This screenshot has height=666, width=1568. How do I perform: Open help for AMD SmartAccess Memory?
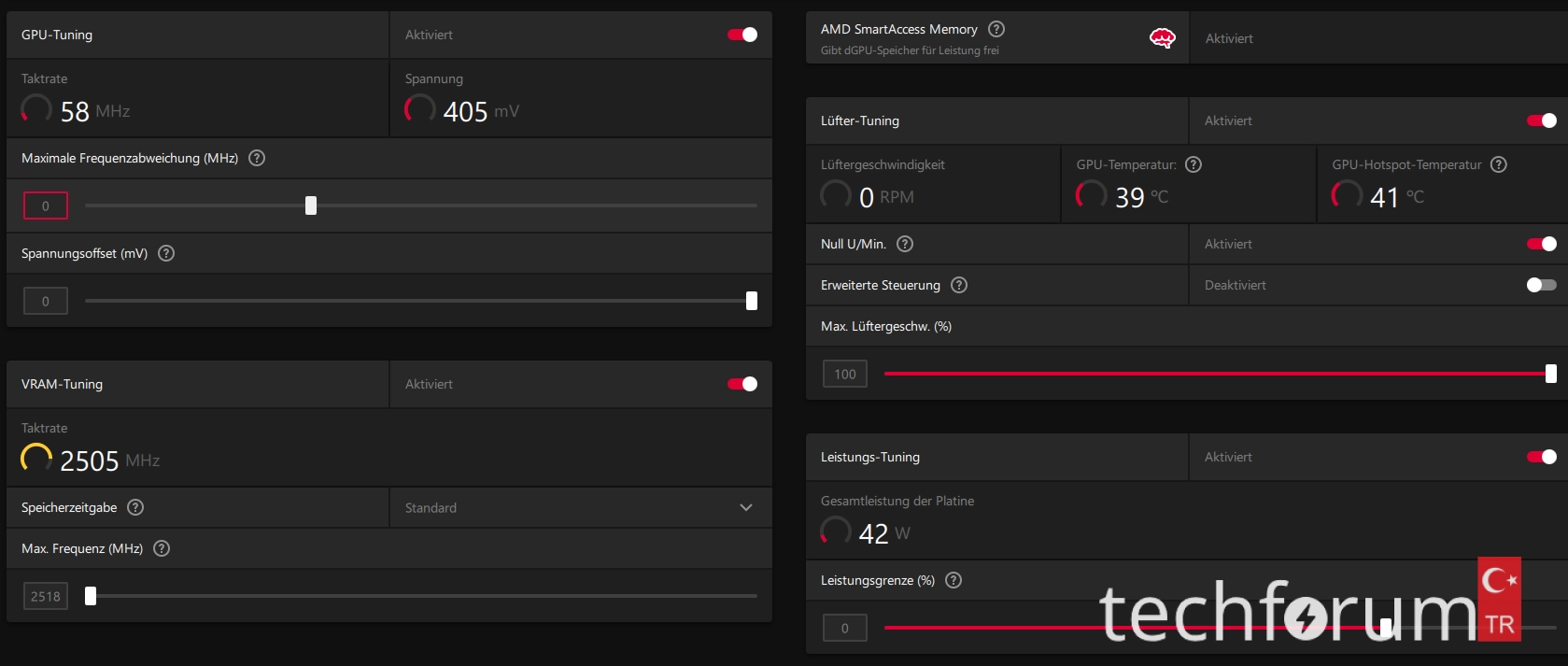996,29
